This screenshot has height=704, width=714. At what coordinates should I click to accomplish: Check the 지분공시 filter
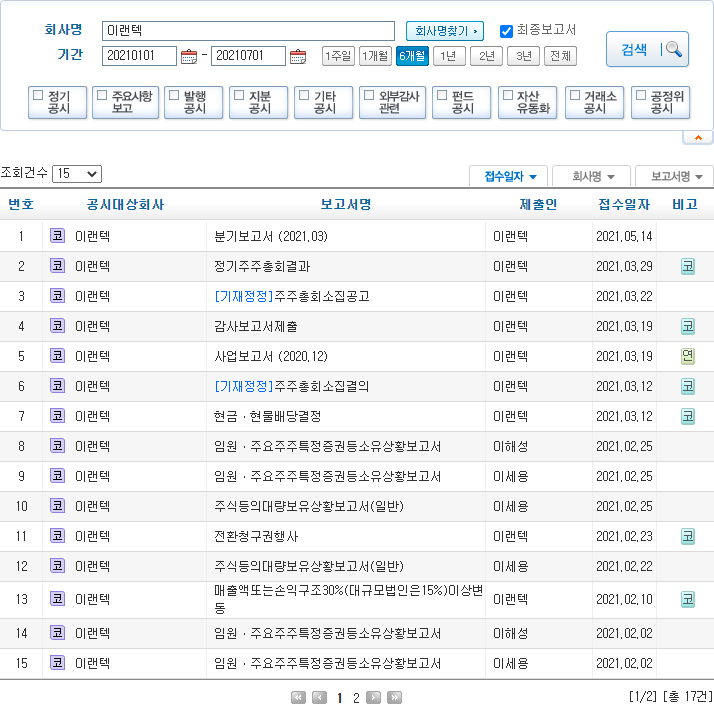[x=239, y=95]
